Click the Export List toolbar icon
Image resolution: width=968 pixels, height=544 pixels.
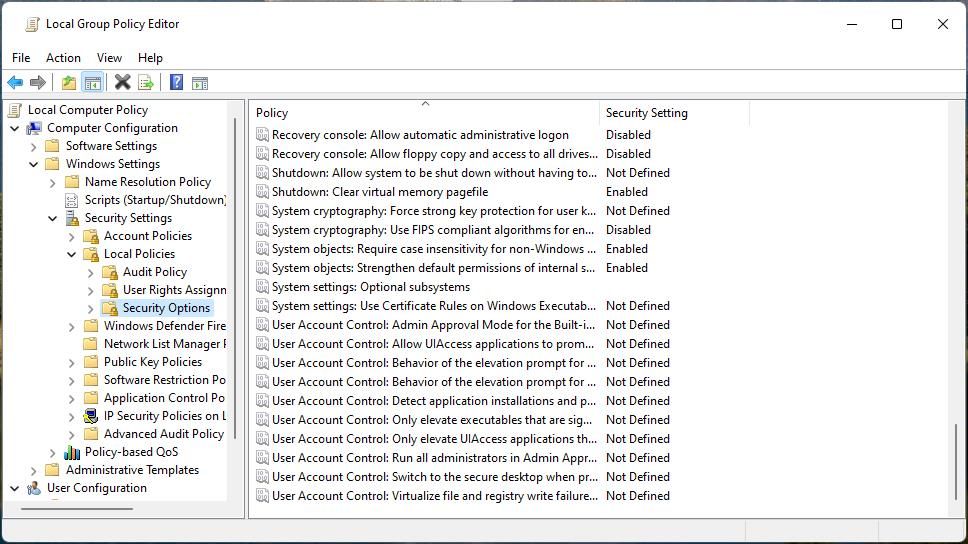point(146,82)
